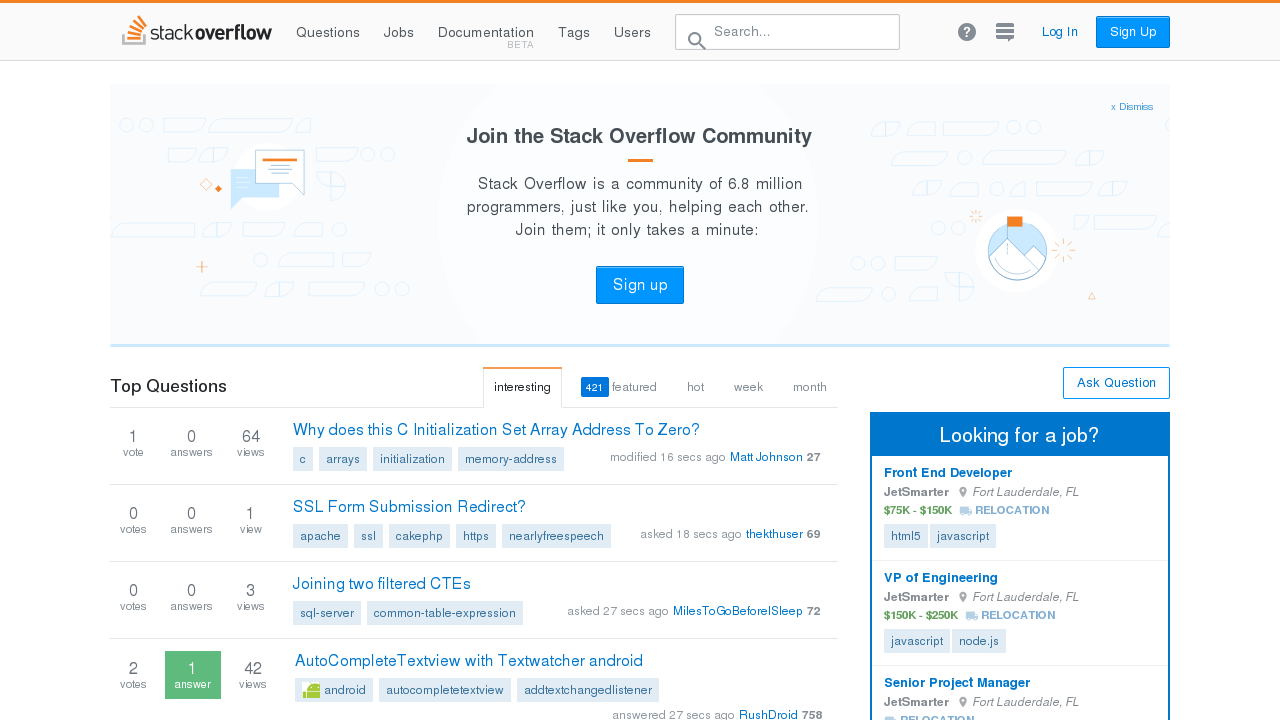Click the nearlyfreespeech tag
1280x720 pixels.
point(556,536)
